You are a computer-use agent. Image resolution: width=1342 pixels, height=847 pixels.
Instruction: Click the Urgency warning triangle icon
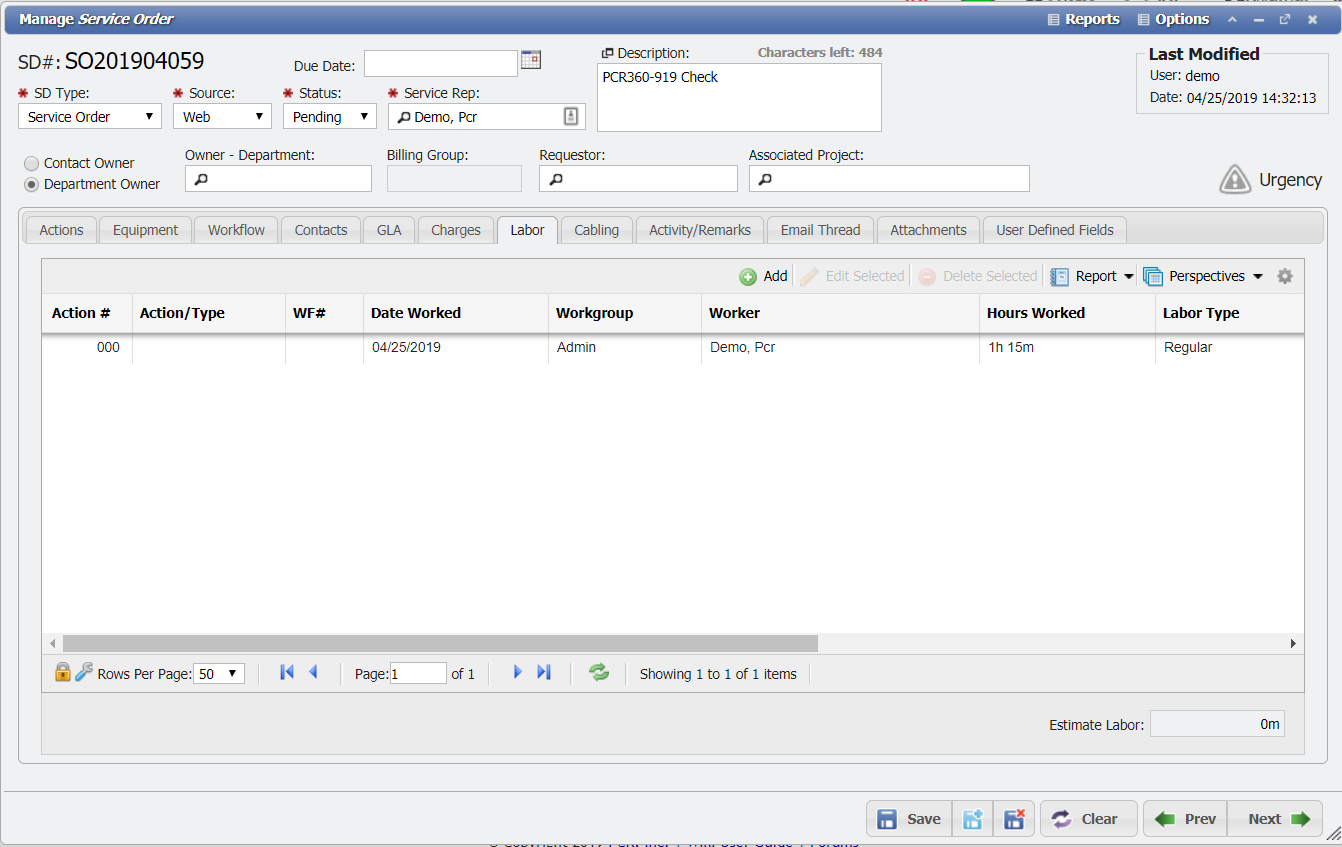(x=1235, y=180)
